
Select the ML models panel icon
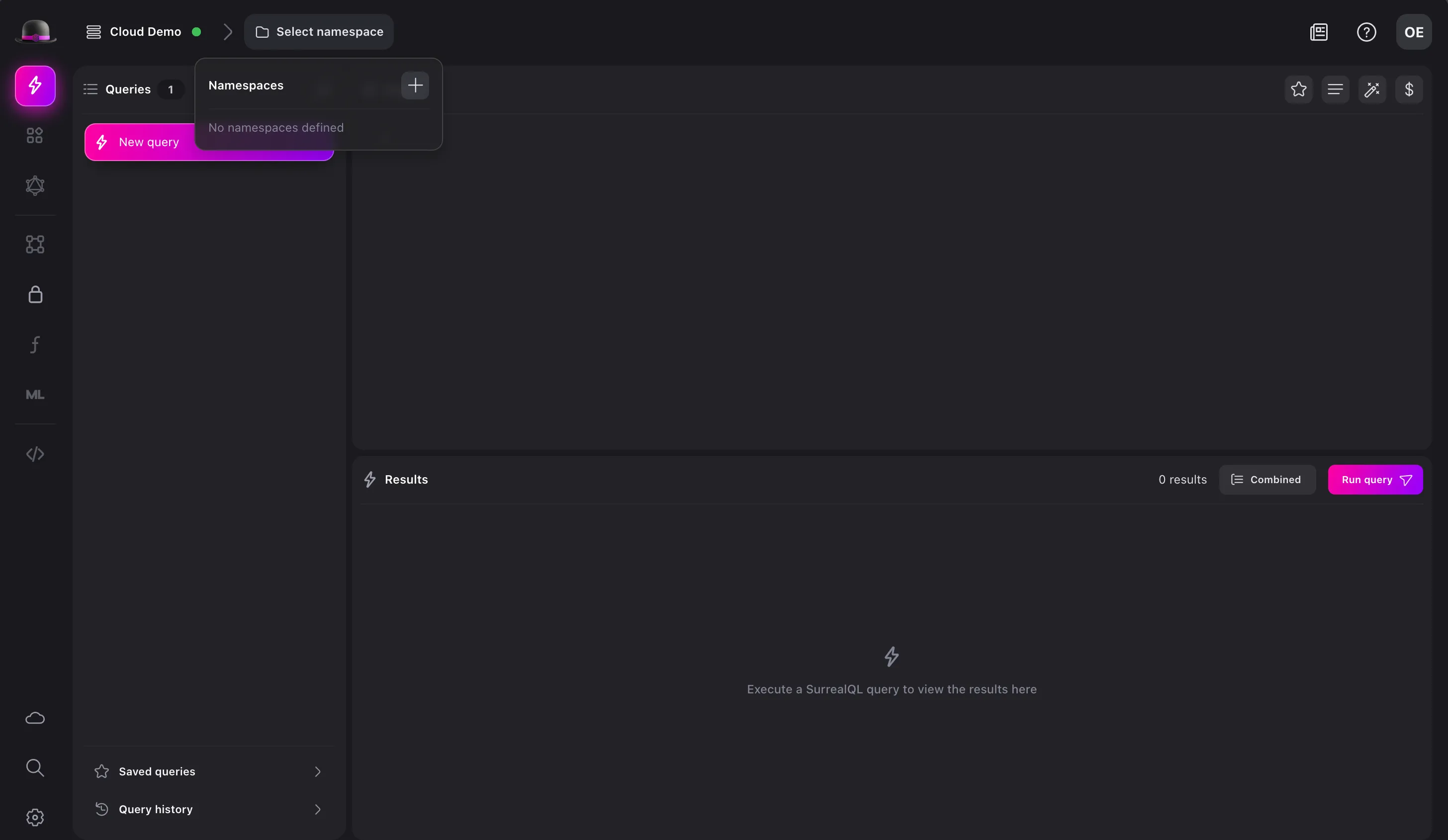pos(35,394)
